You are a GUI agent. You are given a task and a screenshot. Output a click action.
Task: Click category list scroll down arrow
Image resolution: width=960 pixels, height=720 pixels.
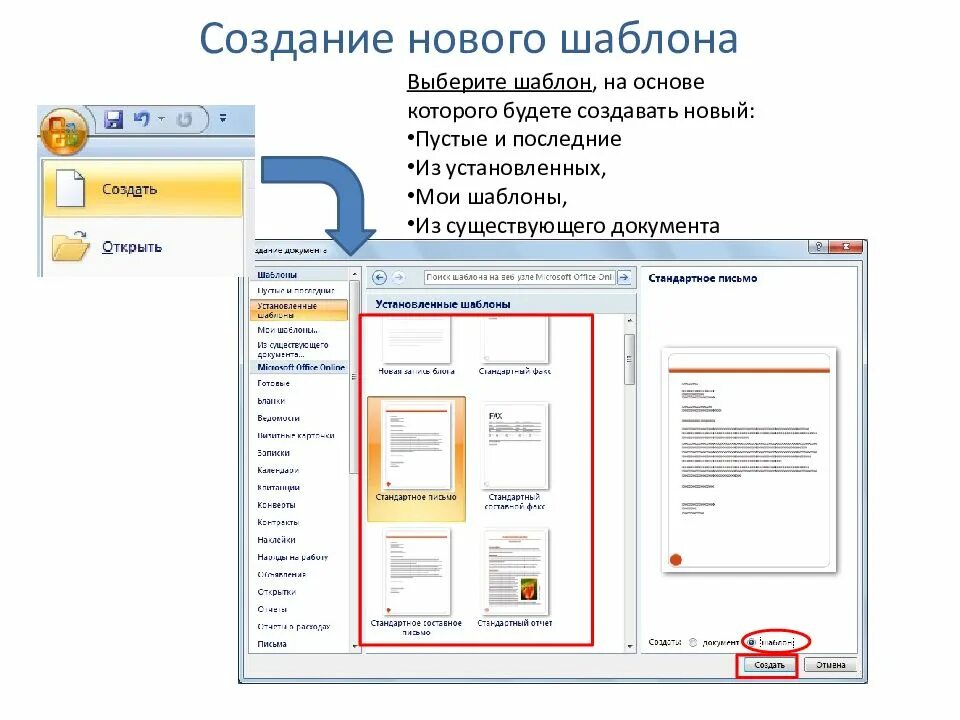coord(354,647)
